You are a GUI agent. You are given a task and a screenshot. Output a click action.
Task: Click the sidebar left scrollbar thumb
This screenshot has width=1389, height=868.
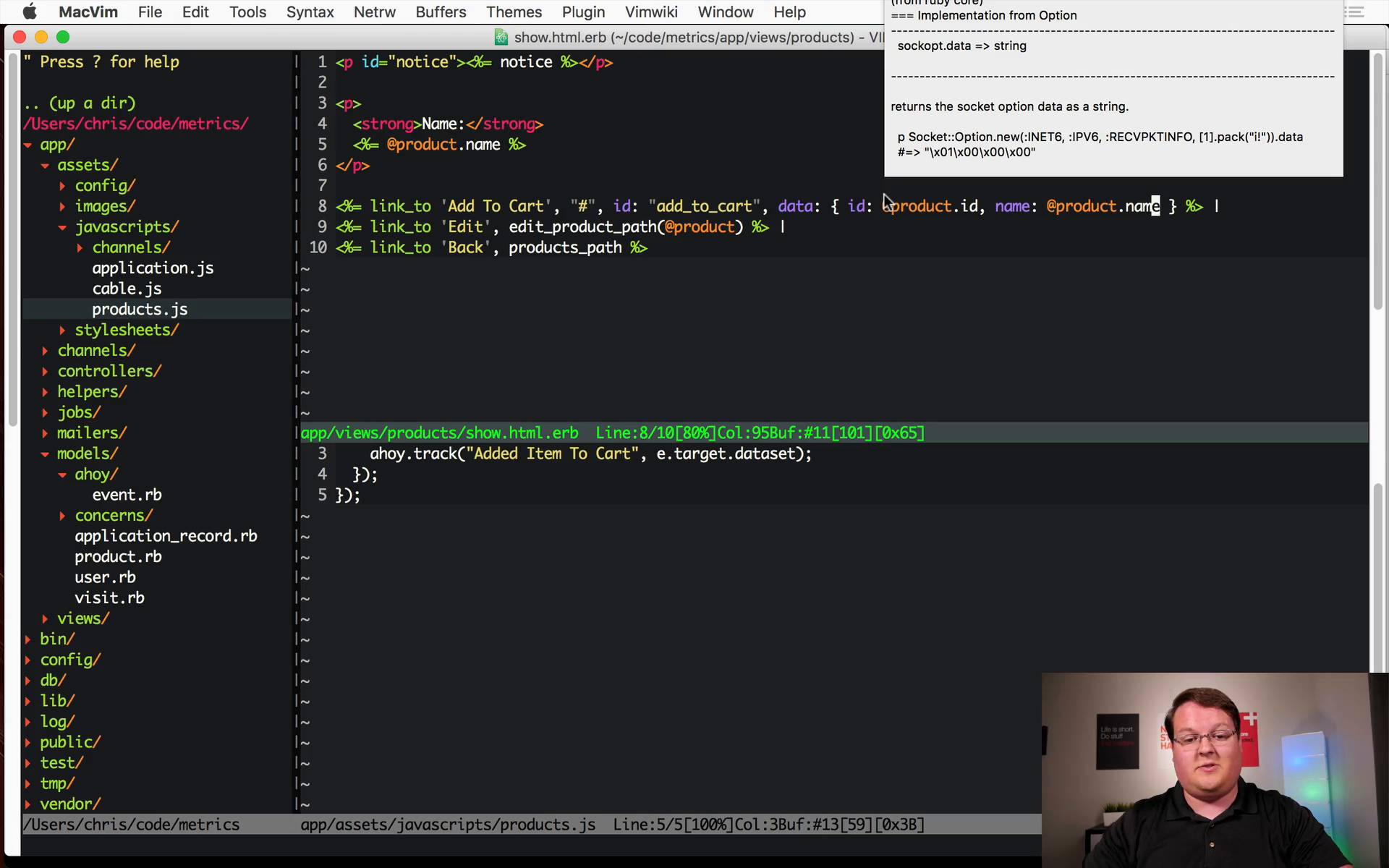point(12,239)
